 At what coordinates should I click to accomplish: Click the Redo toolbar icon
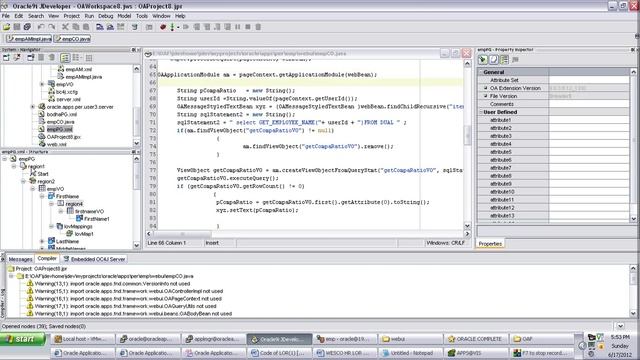51,27
